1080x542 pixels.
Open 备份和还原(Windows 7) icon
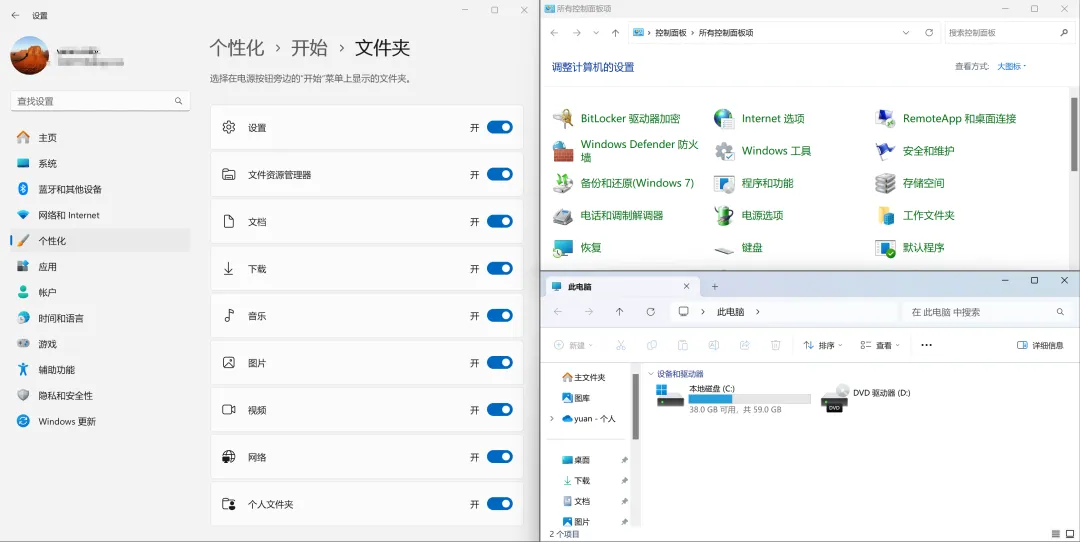coord(563,183)
